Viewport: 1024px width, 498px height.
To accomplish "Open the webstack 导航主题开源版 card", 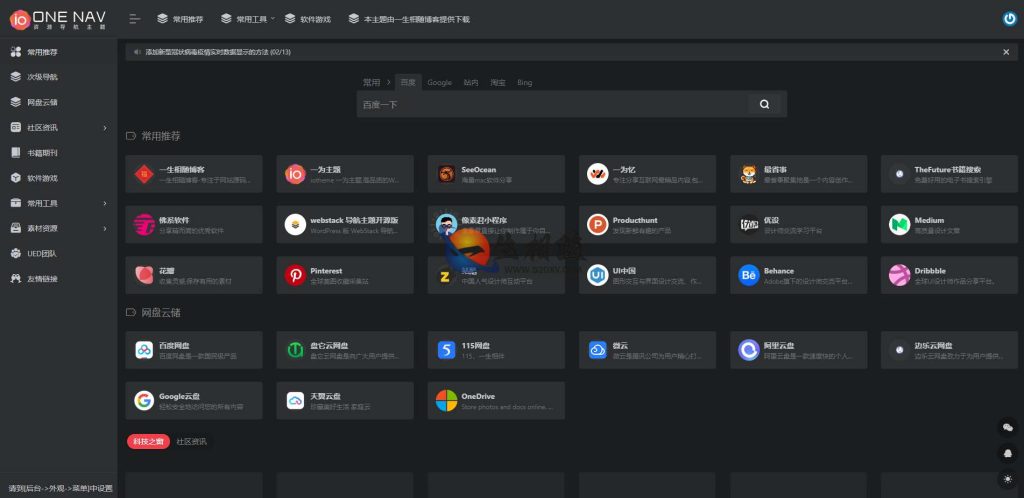I will point(345,225).
